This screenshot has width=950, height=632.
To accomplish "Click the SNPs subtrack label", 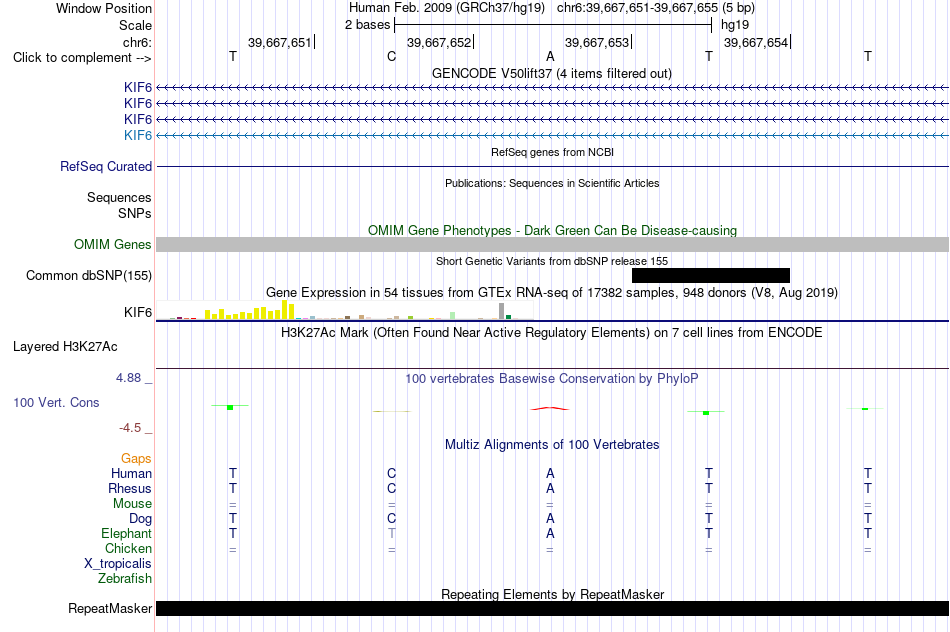I will (x=135, y=213).
